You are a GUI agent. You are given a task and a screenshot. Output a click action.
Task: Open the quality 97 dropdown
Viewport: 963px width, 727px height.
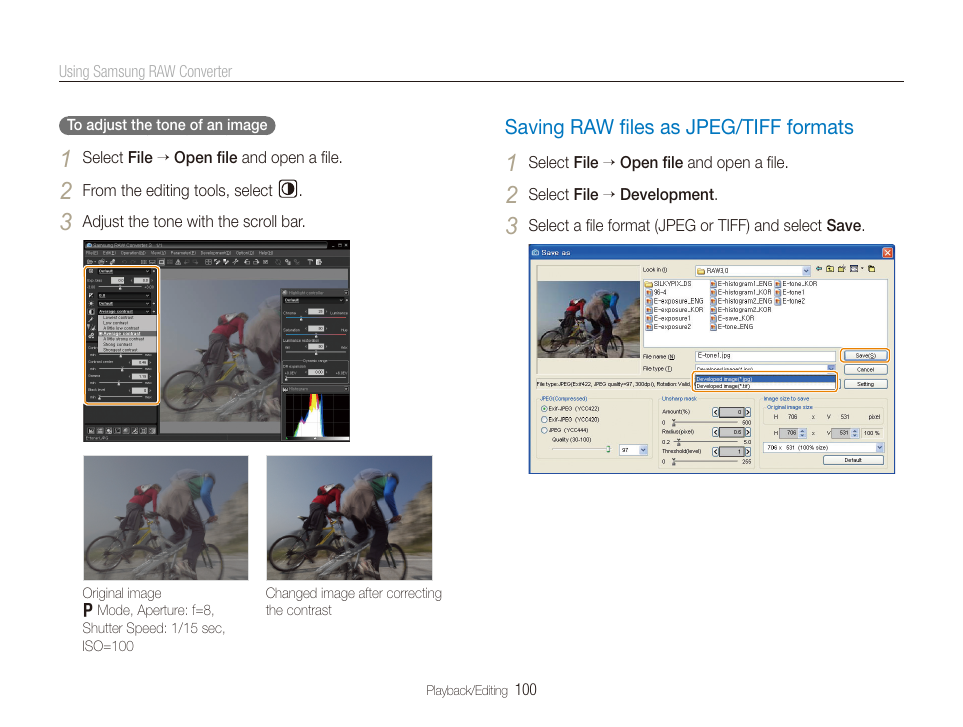(x=643, y=450)
